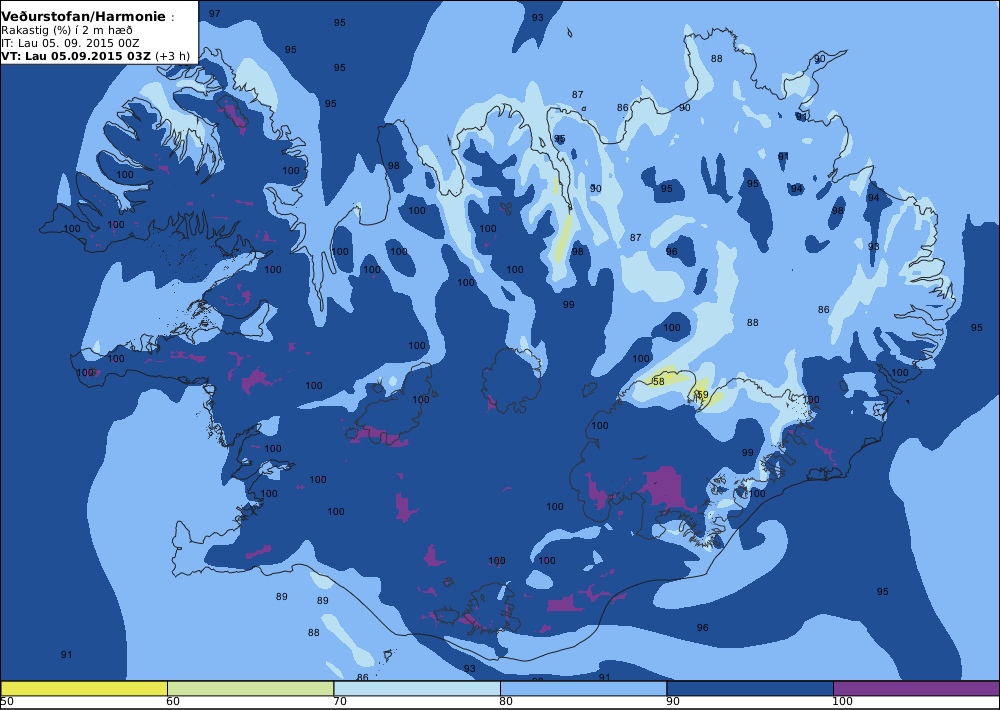
Task: Select the medium blue 80–90 legend swatch
Action: (584, 688)
